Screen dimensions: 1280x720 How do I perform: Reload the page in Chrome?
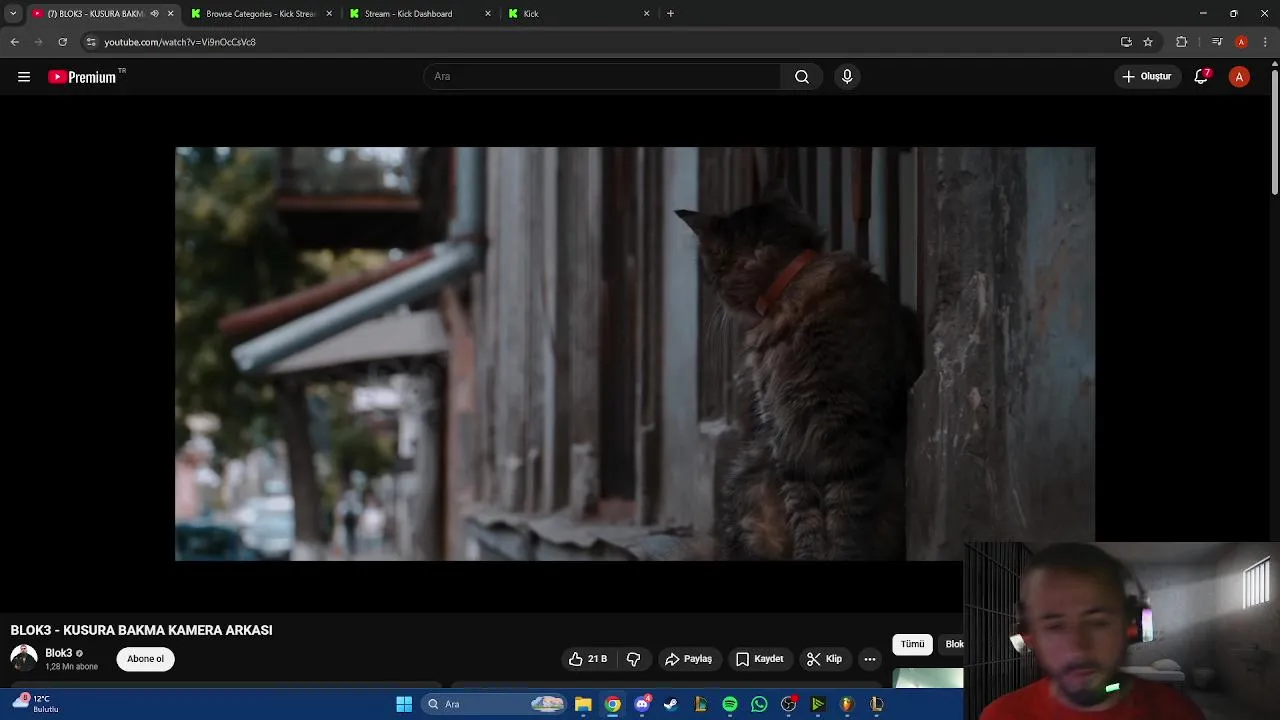pyautogui.click(x=62, y=42)
